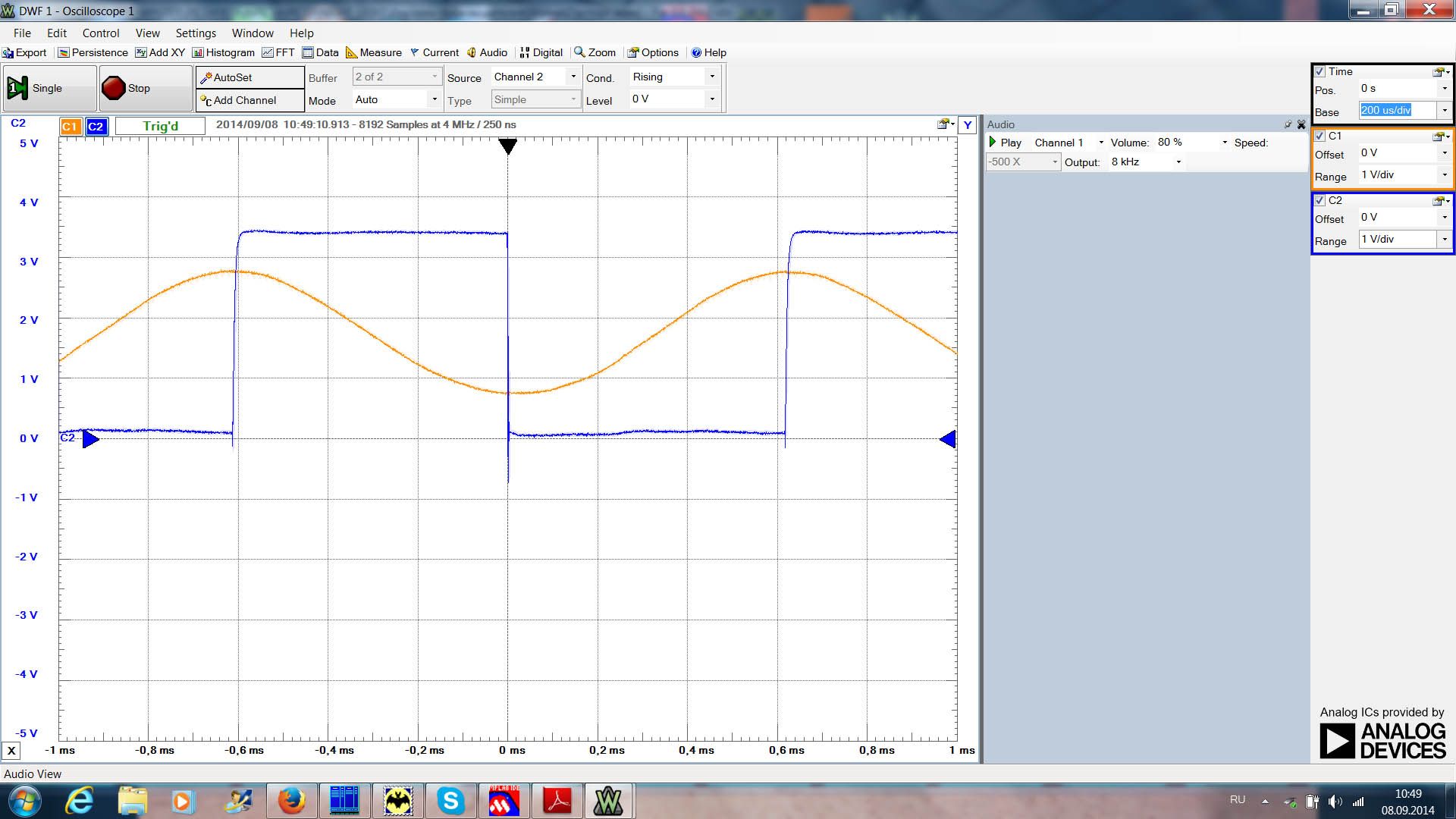This screenshot has height=819, width=1456.
Task: Open the Measure tool
Action: click(373, 52)
